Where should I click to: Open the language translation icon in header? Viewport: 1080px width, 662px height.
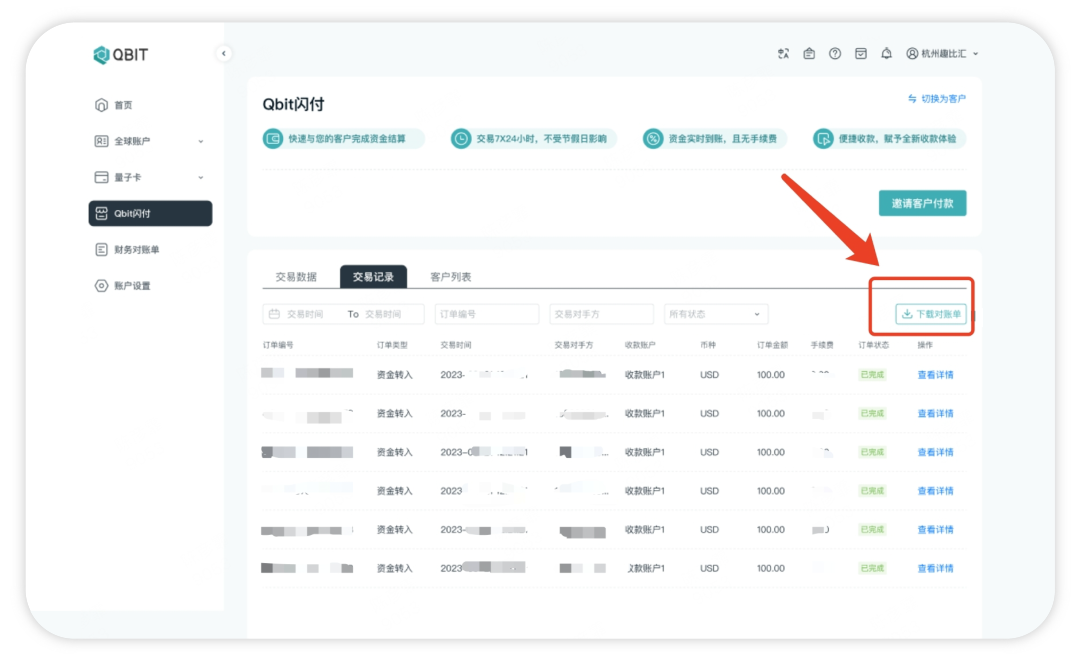(783, 54)
